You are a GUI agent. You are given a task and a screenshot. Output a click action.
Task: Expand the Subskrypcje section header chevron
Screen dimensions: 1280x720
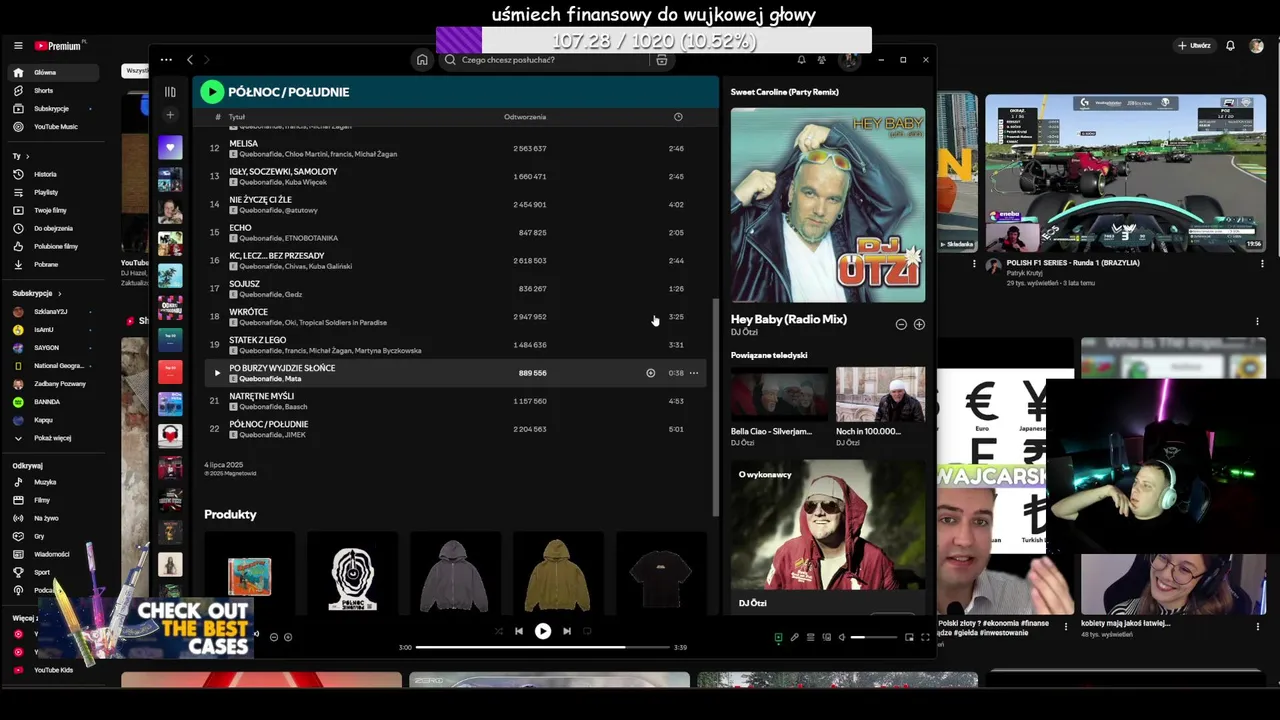tap(59, 293)
